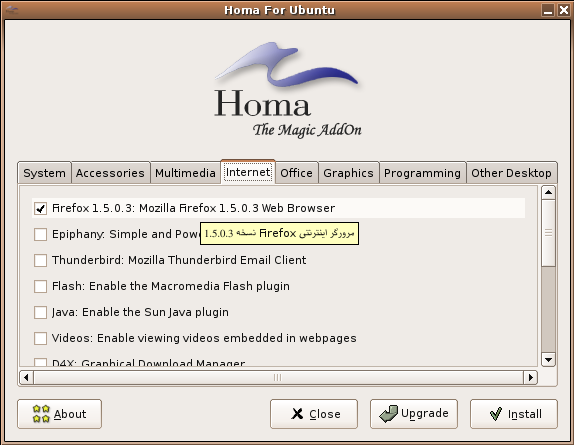Click the vertical scrollbar down arrow
This screenshot has height=445, width=574.
point(548,359)
